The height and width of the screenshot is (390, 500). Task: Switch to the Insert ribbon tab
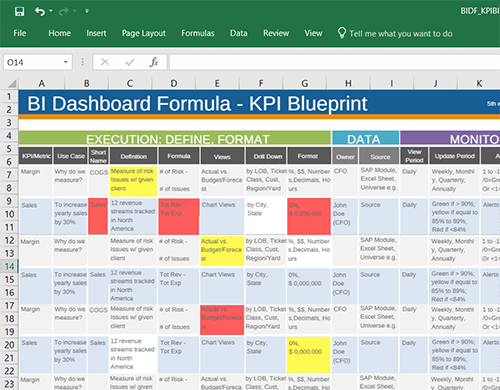click(96, 33)
